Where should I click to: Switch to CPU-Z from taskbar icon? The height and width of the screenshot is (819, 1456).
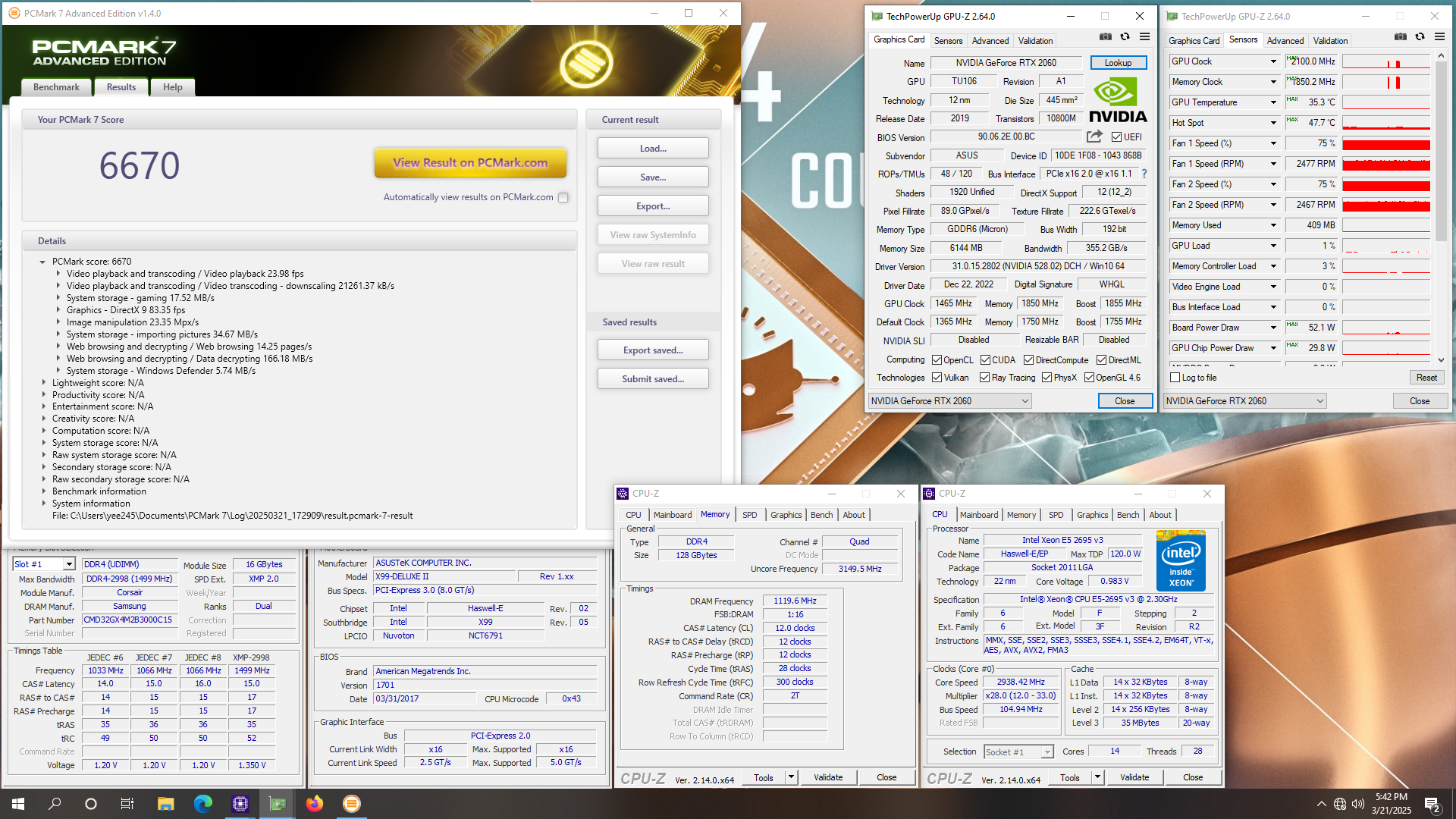click(240, 804)
